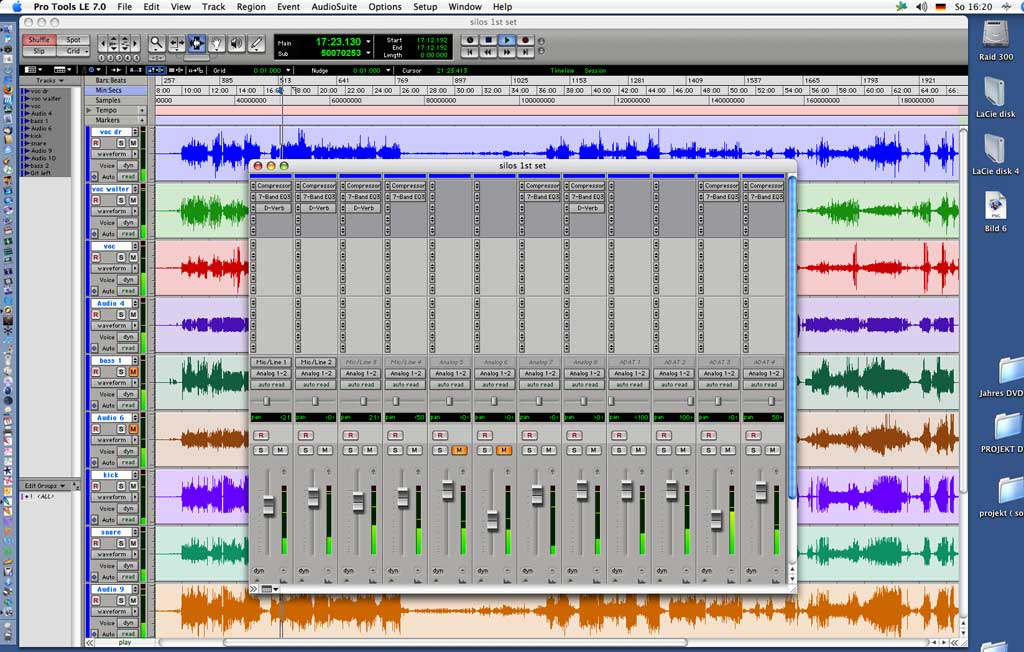Mute the voc dr track
The image size is (1024, 652).
[133, 142]
